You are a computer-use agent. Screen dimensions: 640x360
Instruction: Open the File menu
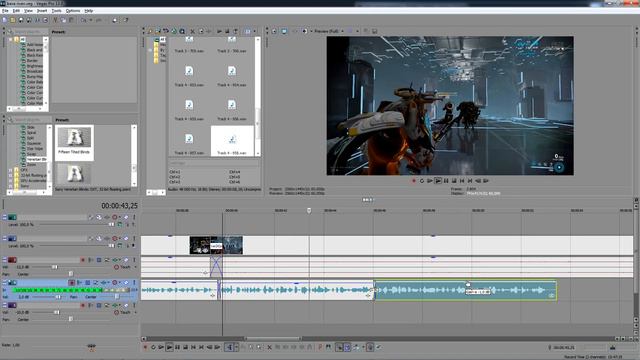coord(5,11)
